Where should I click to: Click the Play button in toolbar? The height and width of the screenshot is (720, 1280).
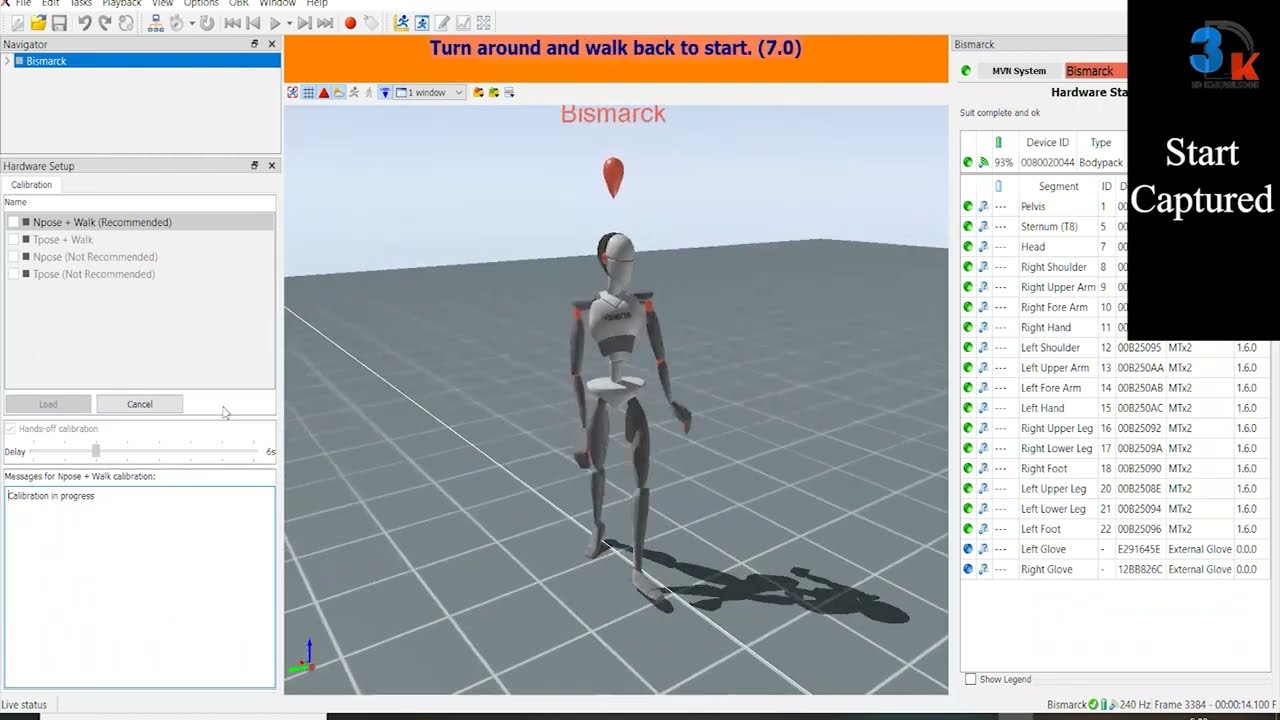click(x=275, y=23)
